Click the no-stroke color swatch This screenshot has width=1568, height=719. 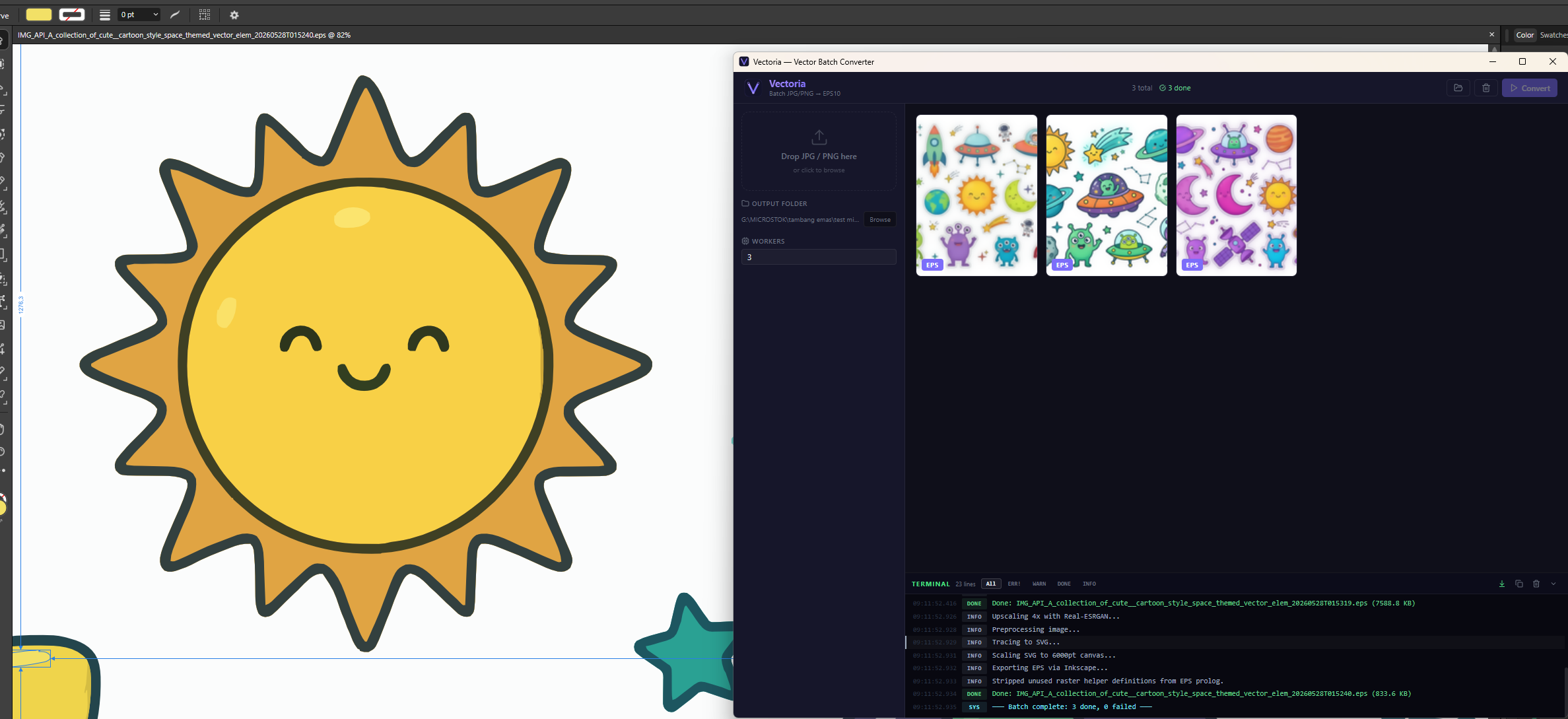72,15
